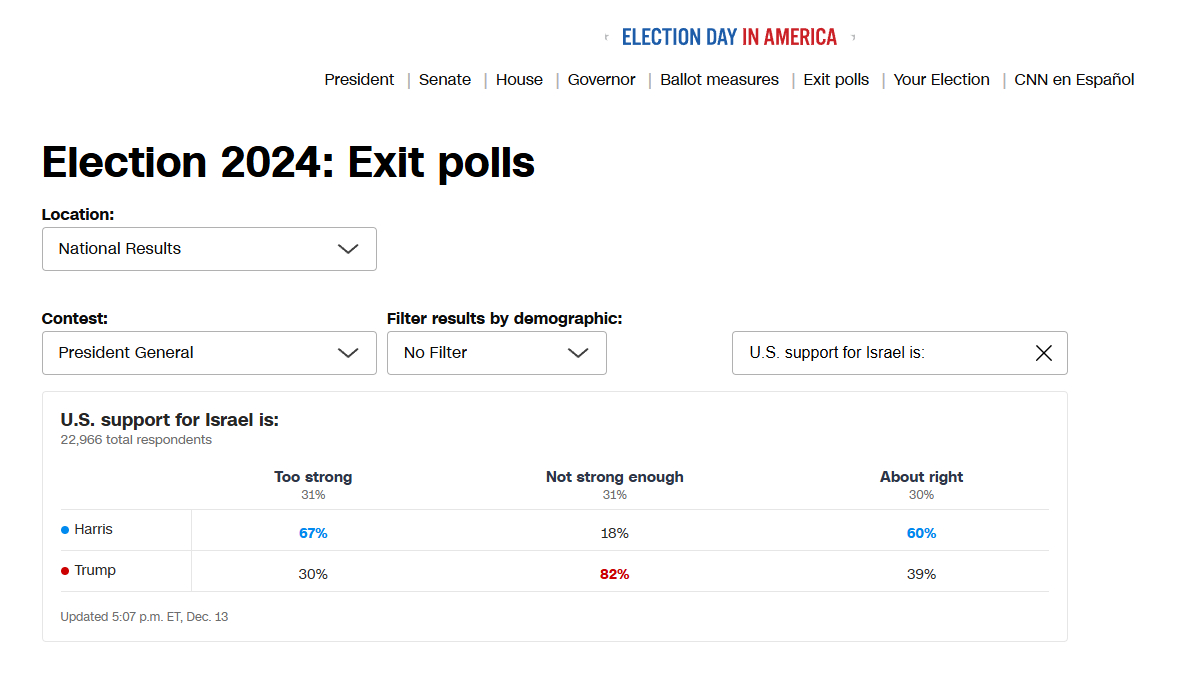Open the Senate results page
The image size is (1203, 686).
point(445,80)
